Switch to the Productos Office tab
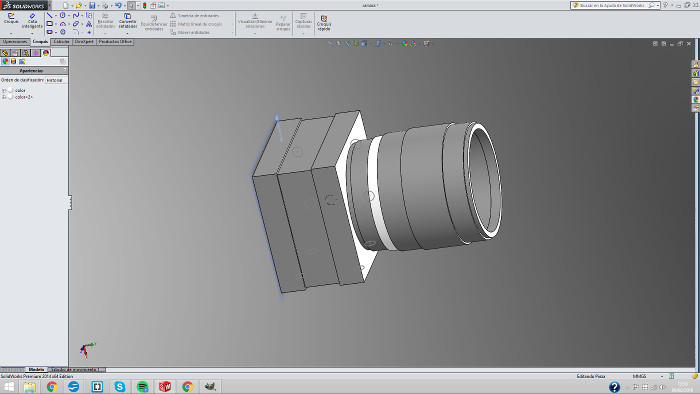 point(115,41)
